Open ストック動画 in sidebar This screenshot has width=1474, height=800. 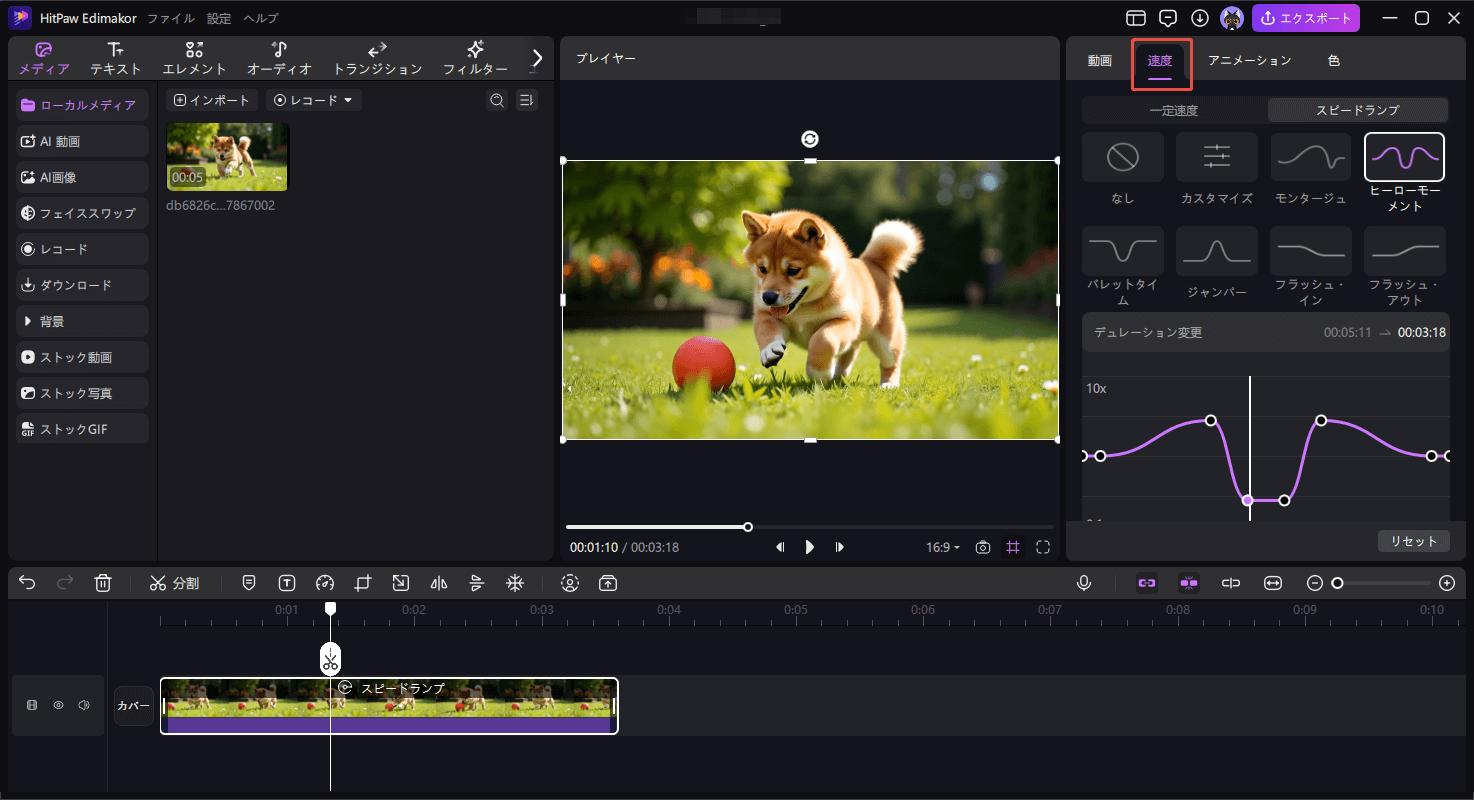(x=83, y=357)
